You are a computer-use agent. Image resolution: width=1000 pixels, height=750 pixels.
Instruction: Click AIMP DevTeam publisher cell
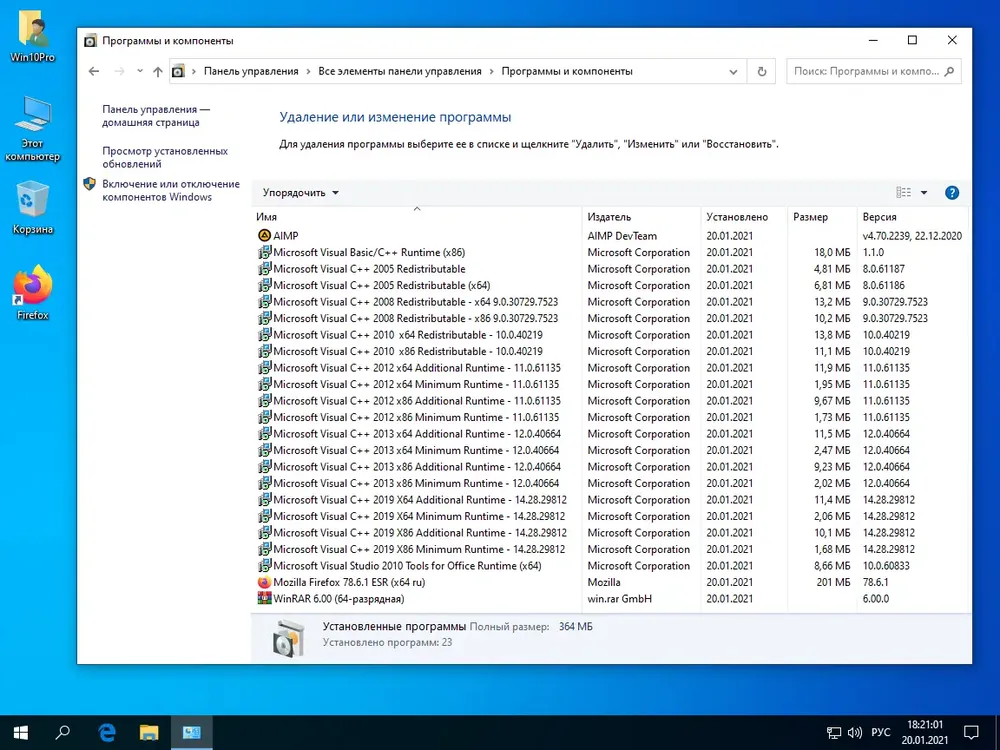click(622, 235)
